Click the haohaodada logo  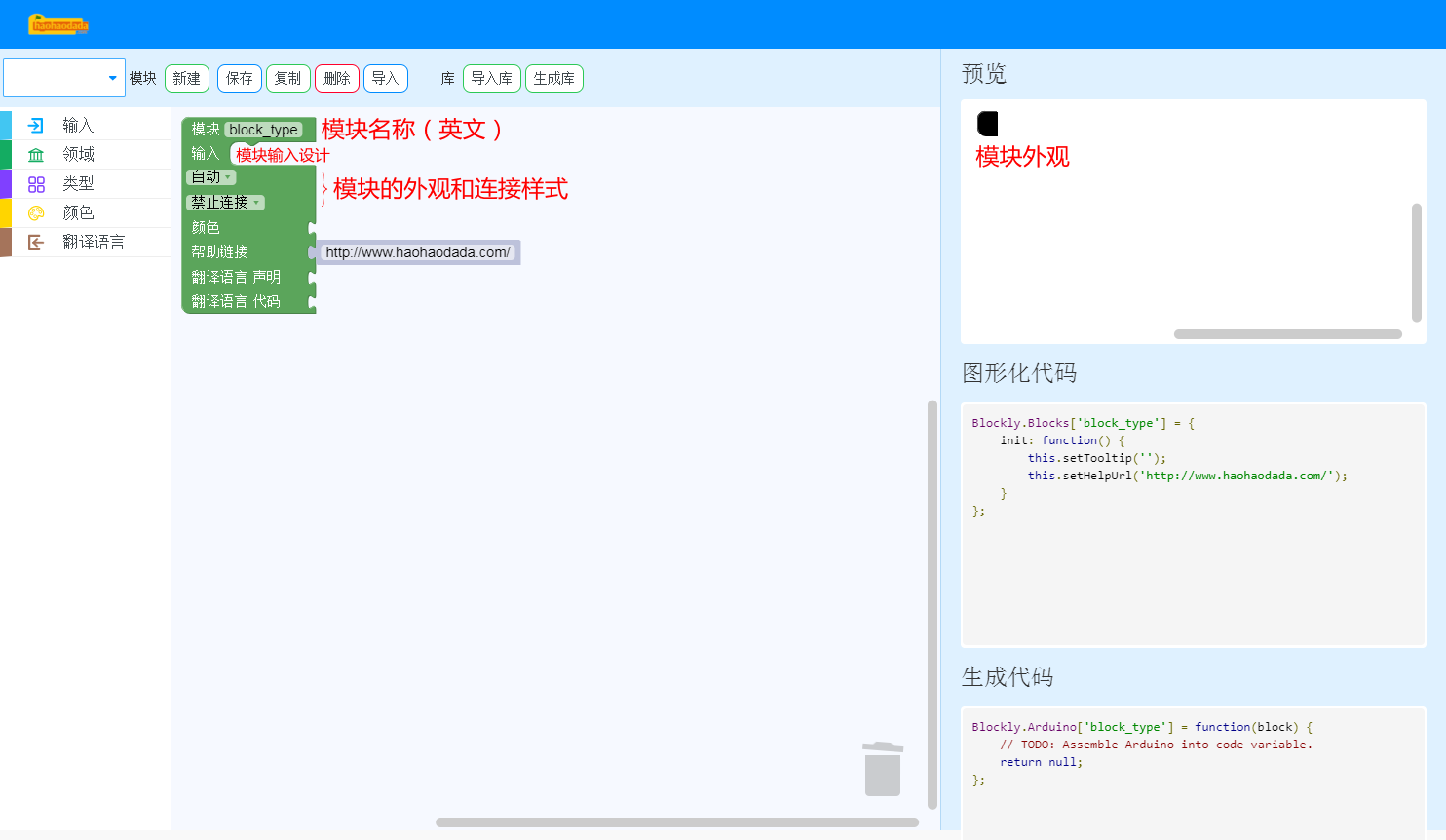pyautogui.click(x=58, y=24)
